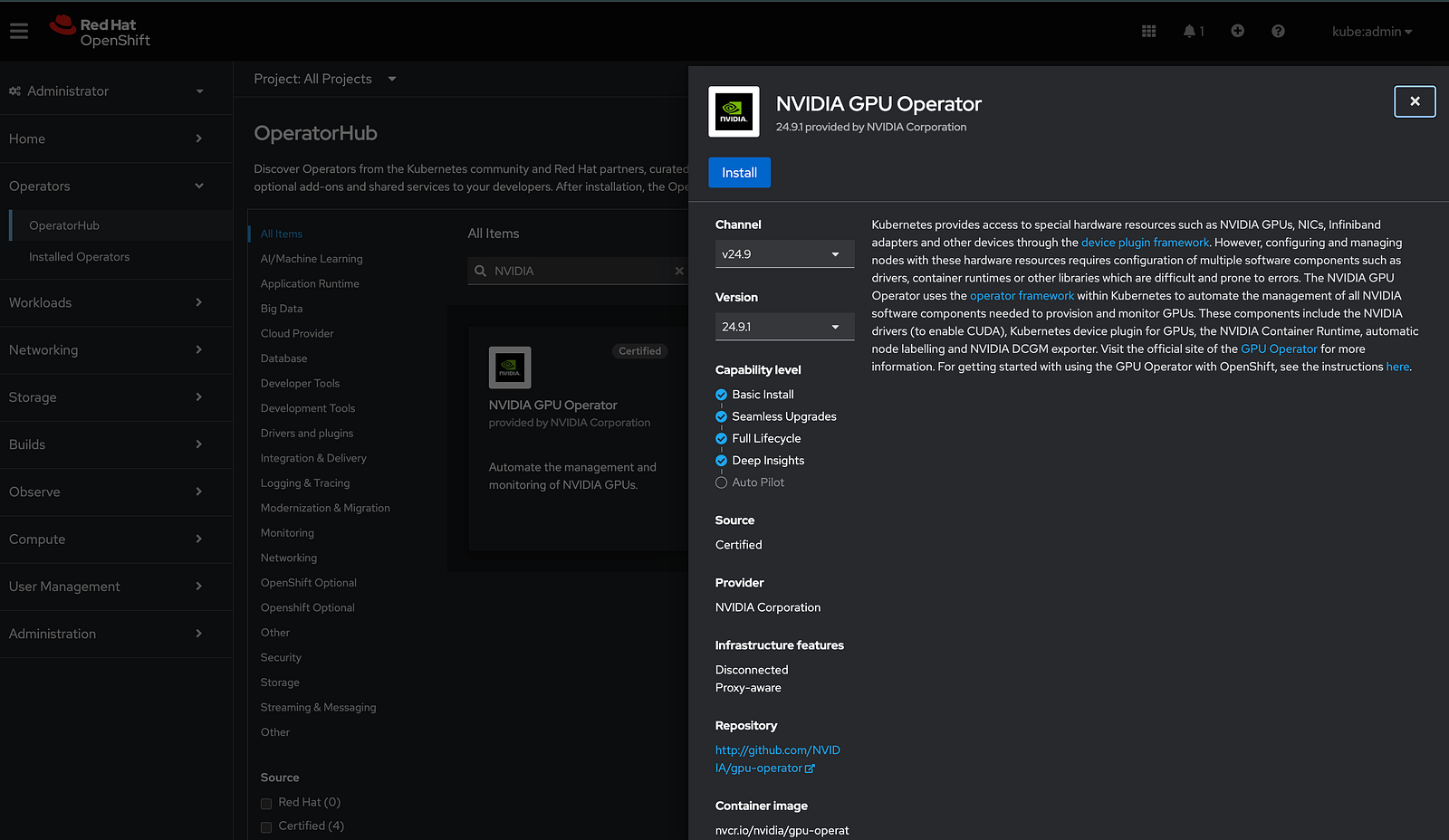Filter by Development Tools category
Viewport: 1449px width, 840px height.
308,408
